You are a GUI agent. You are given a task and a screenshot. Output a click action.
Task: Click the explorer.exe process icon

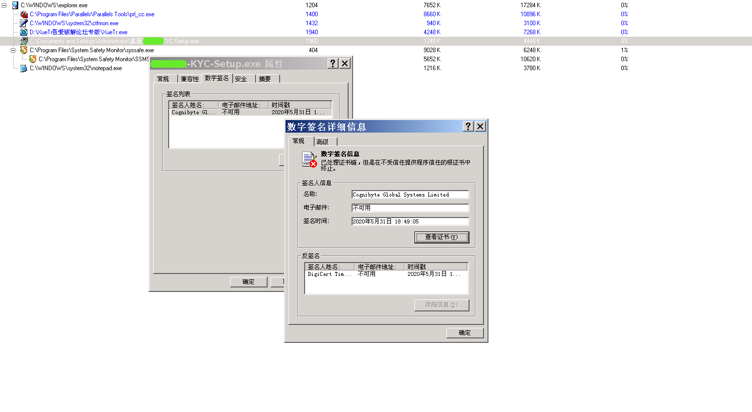click(15, 5)
